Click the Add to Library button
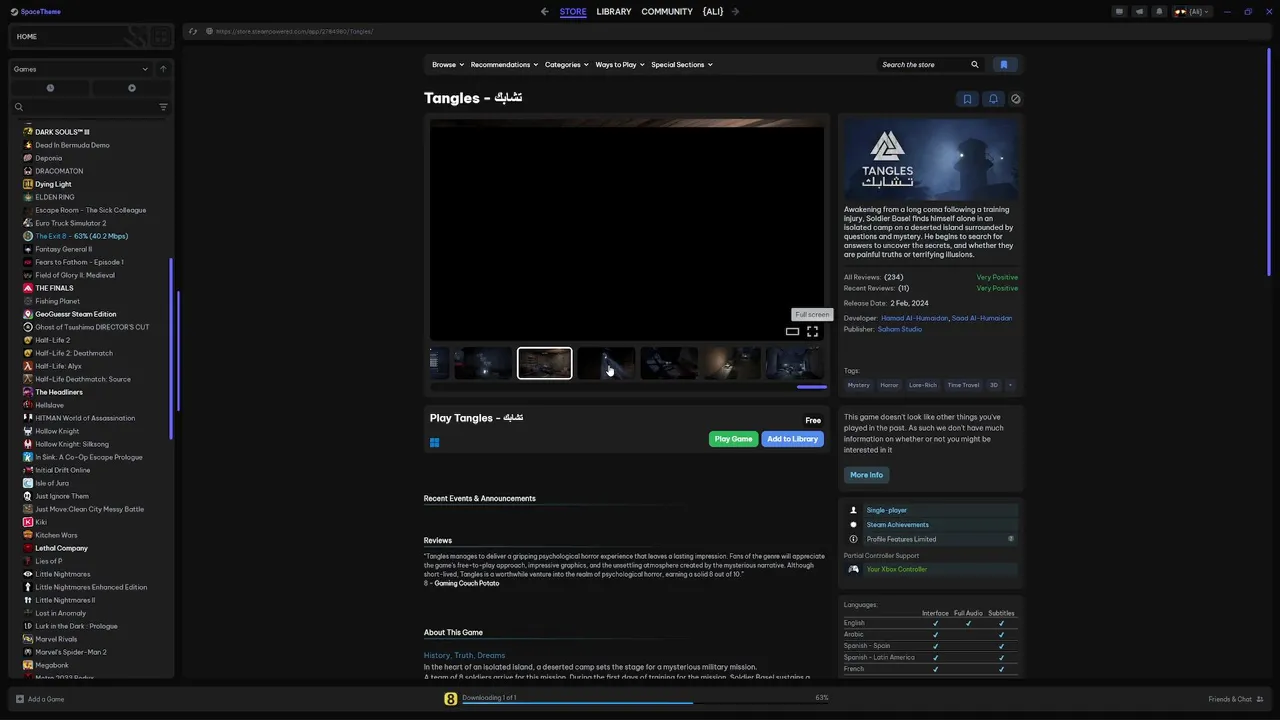Viewport: 1280px width, 720px height. click(x=792, y=439)
